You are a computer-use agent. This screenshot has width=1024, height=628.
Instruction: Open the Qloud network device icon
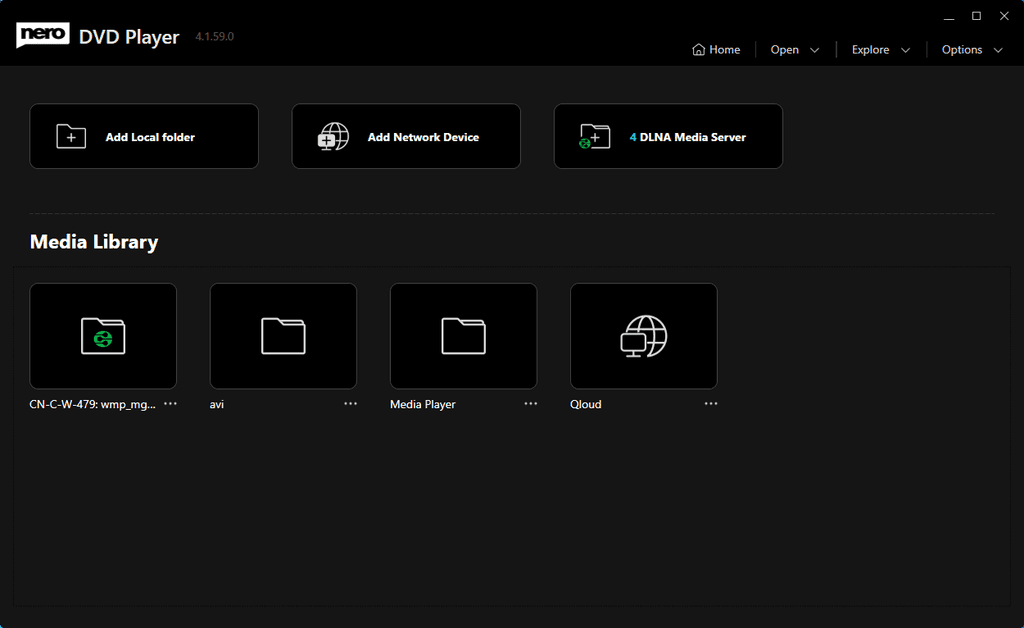(x=643, y=336)
